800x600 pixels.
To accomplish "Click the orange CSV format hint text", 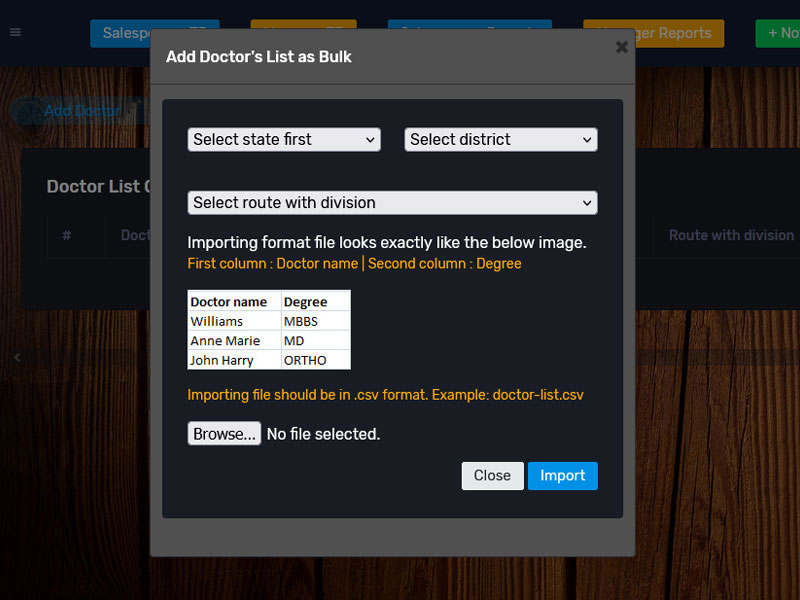I will [x=385, y=395].
